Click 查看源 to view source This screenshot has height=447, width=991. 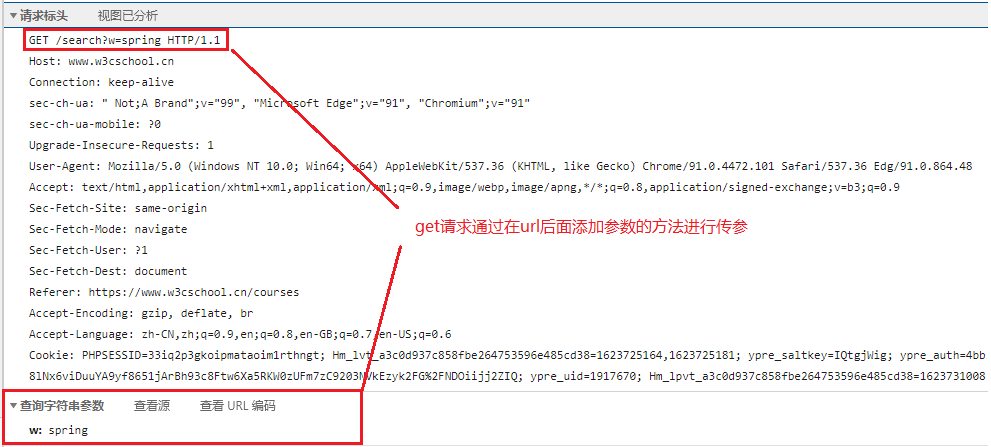(153, 406)
